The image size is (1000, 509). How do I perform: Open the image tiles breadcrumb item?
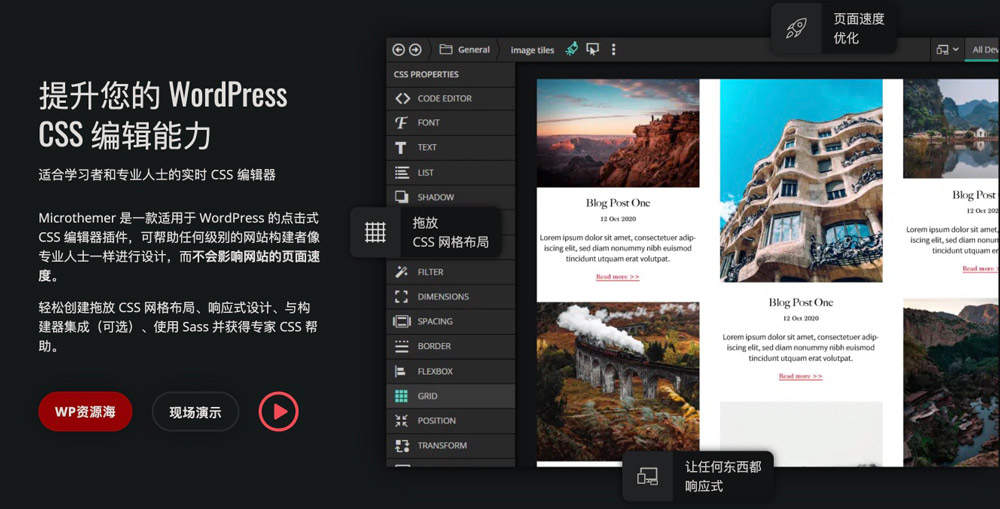(x=532, y=50)
